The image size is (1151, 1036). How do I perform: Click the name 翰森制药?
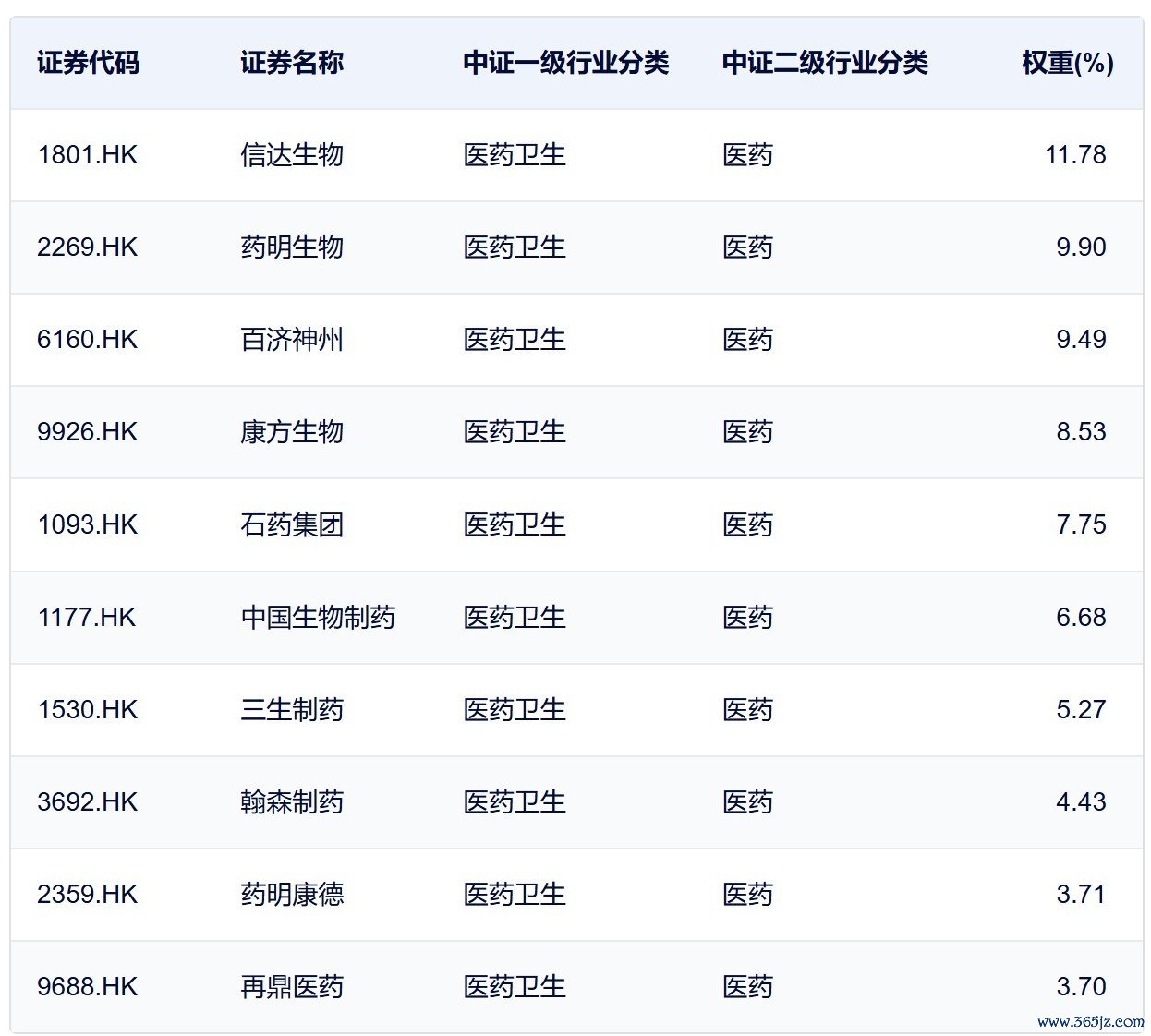click(x=292, y=801)
